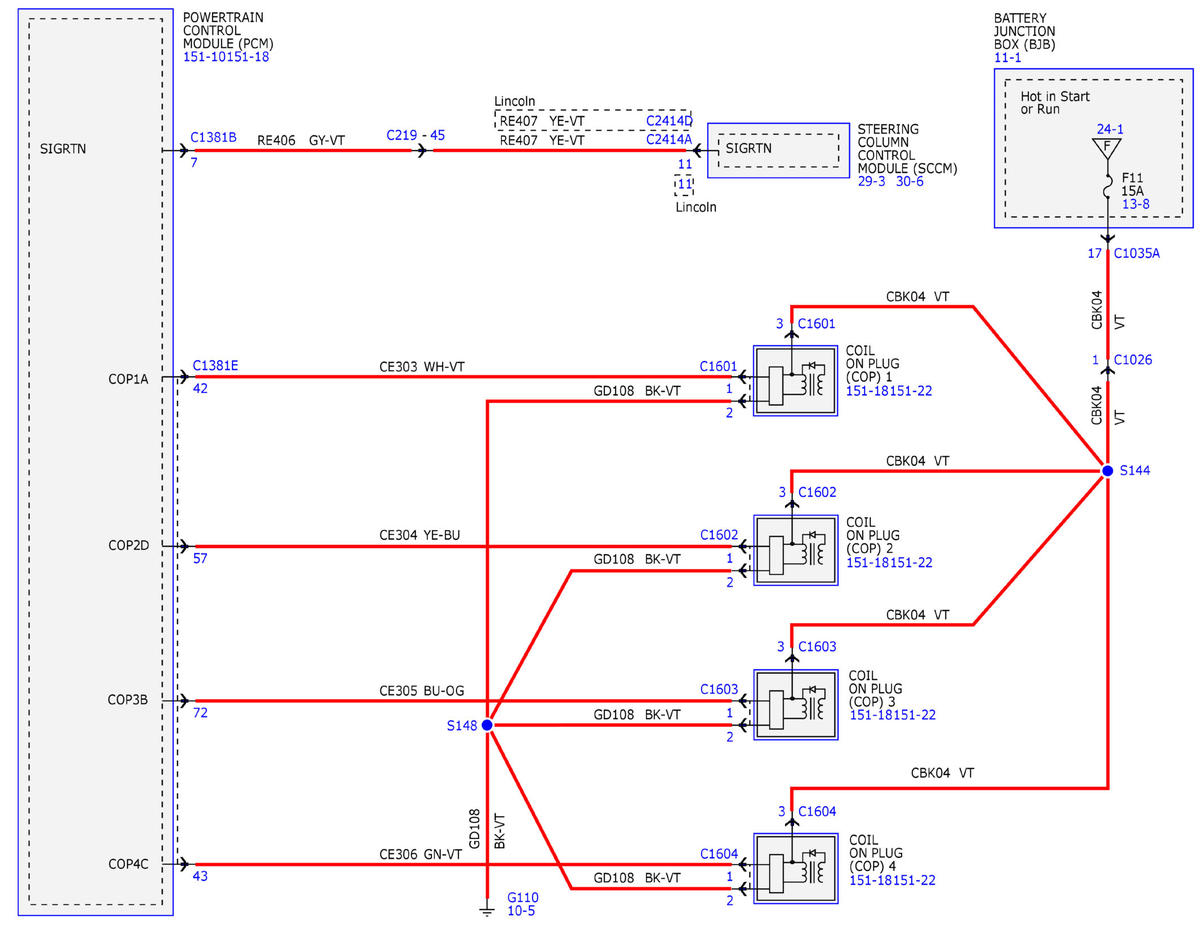Click the SIGRTN box in SCCM module
The image size is (1200, 927).
(x=781, y=149)
